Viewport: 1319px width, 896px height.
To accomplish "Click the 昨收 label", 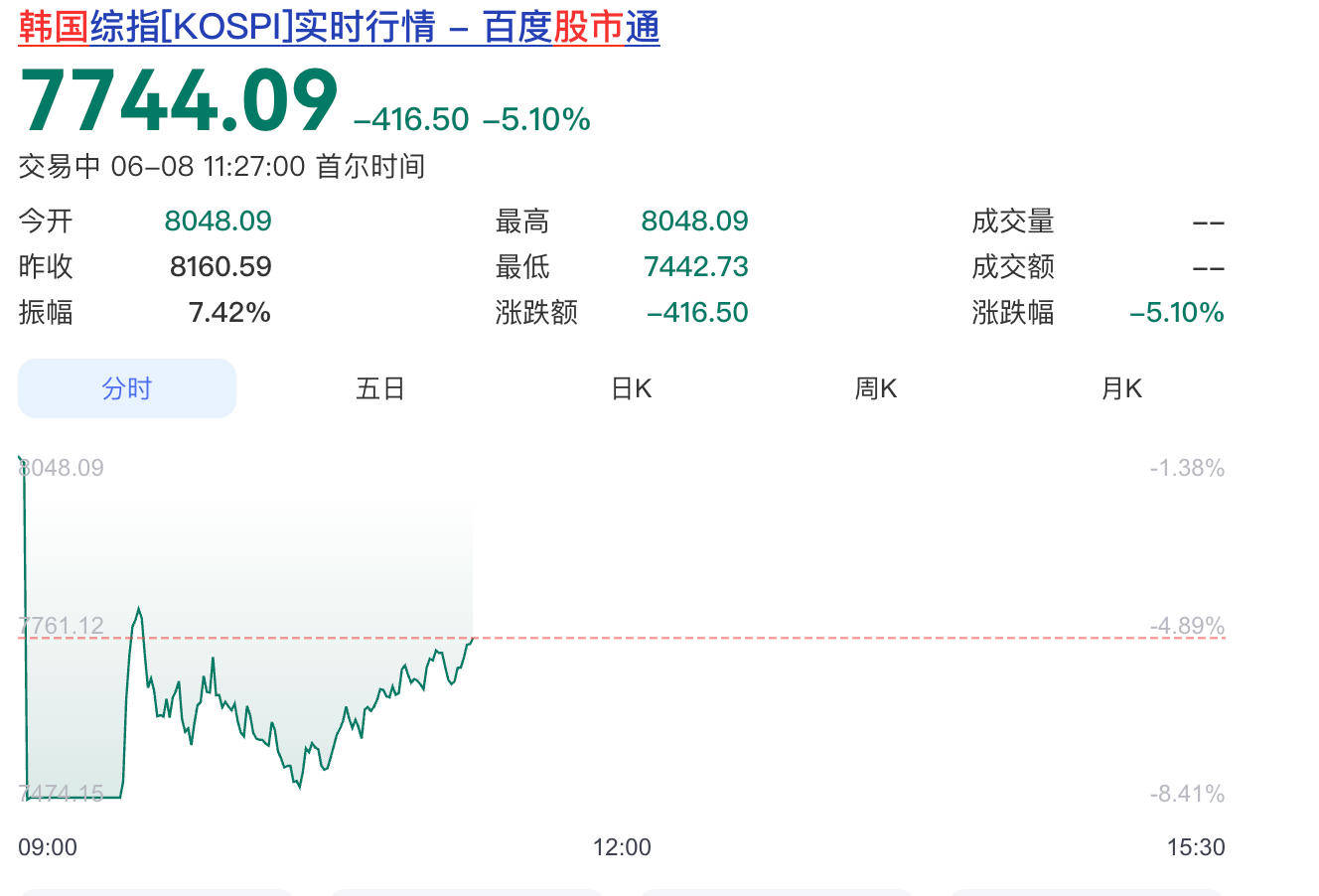I will click(46, 266).
